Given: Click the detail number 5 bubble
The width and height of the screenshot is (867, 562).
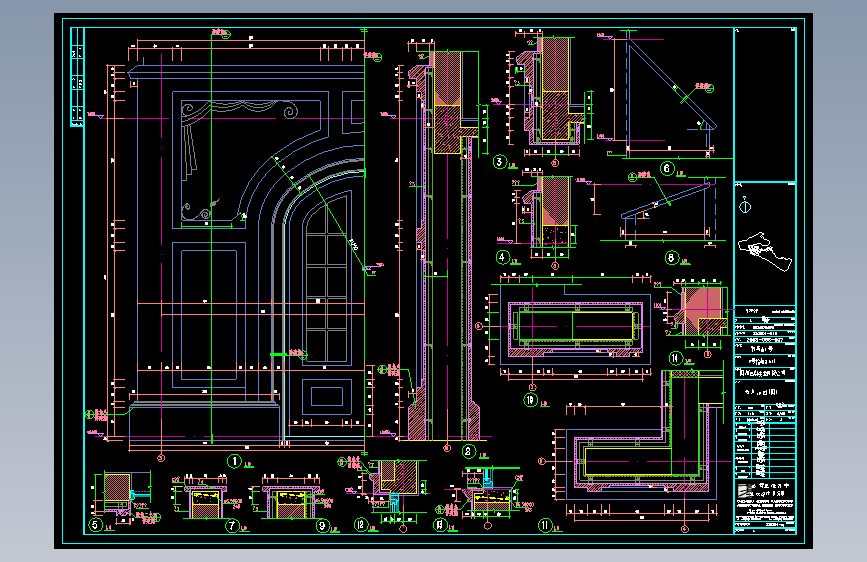Looking at the screenshot, I should pos(95,524).
